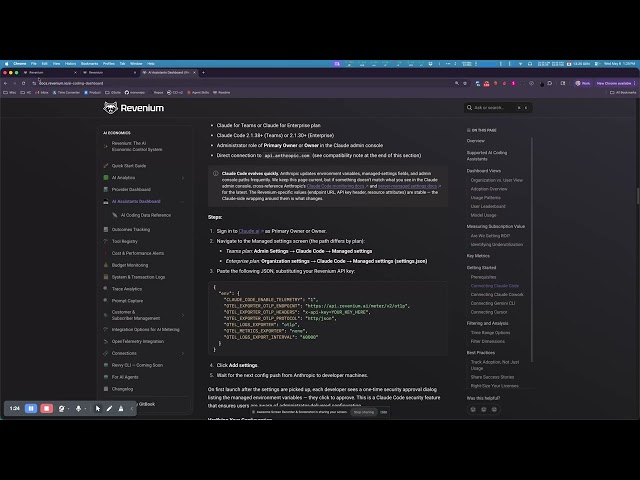The height and width of the screenshot is (480, 640).
Task: Open Budget Monitoring in the sidebar
Action: point(130,265)
